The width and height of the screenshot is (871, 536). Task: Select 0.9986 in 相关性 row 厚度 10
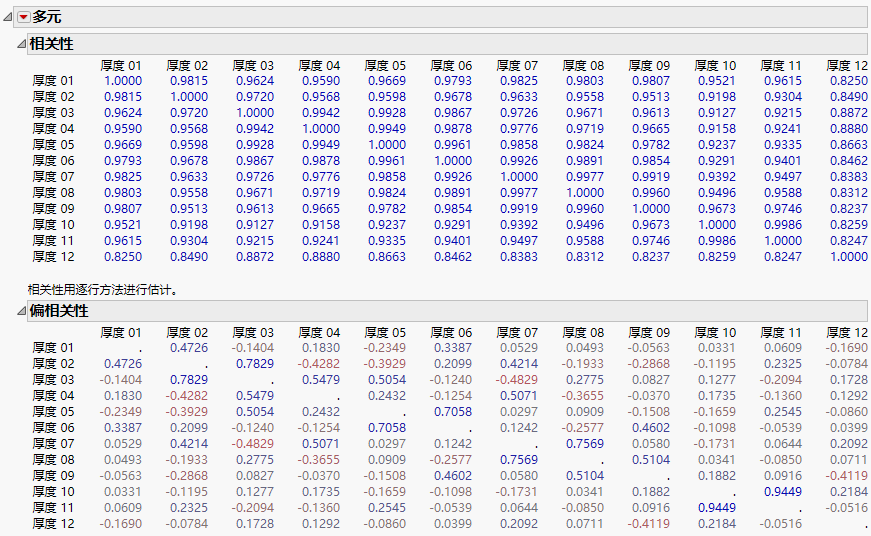tap(783, 225)
